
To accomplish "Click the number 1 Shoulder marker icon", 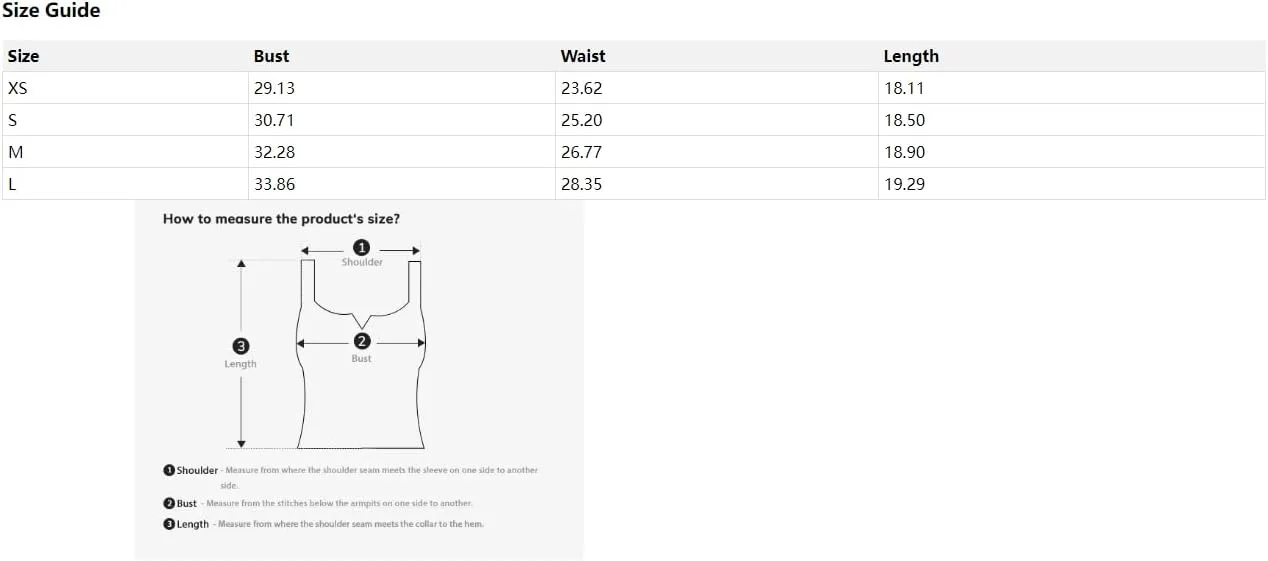I will tap(362, 247).
